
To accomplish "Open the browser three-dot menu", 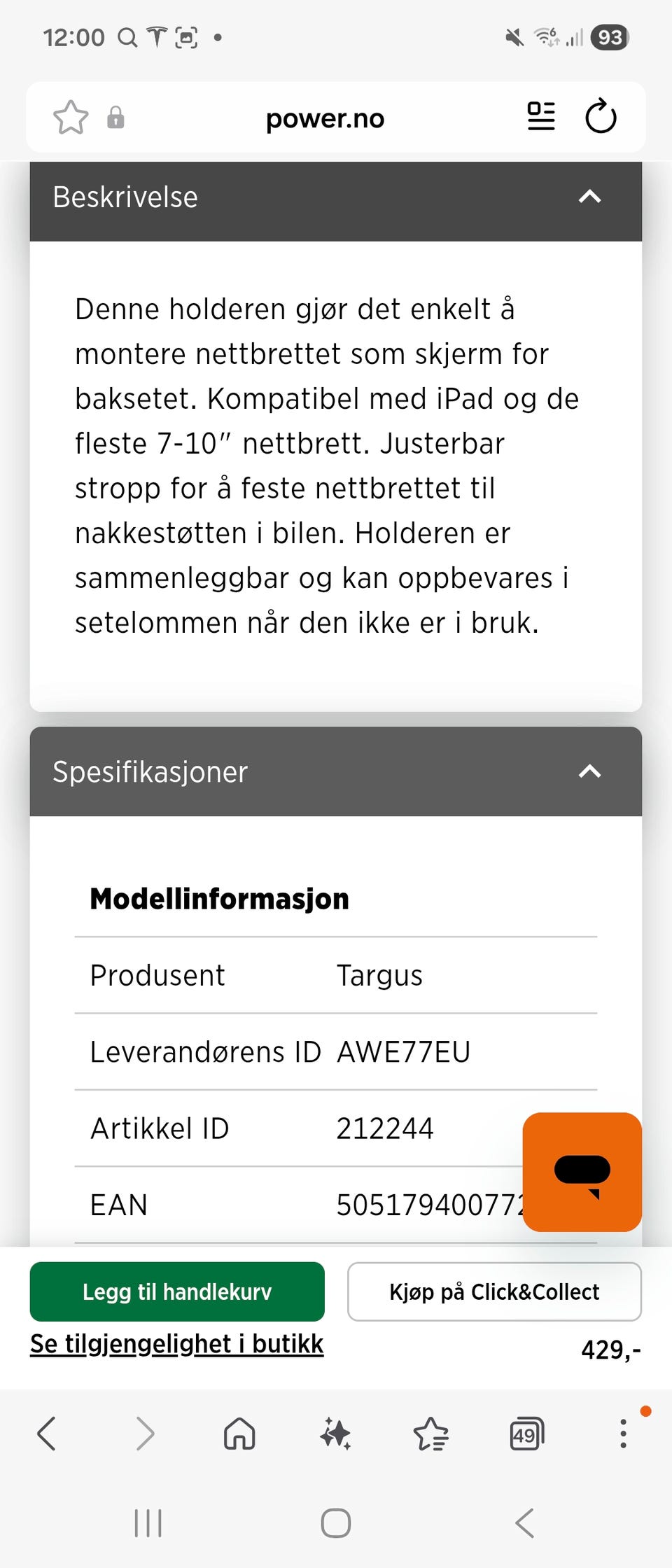I will tap(623, 1433).
